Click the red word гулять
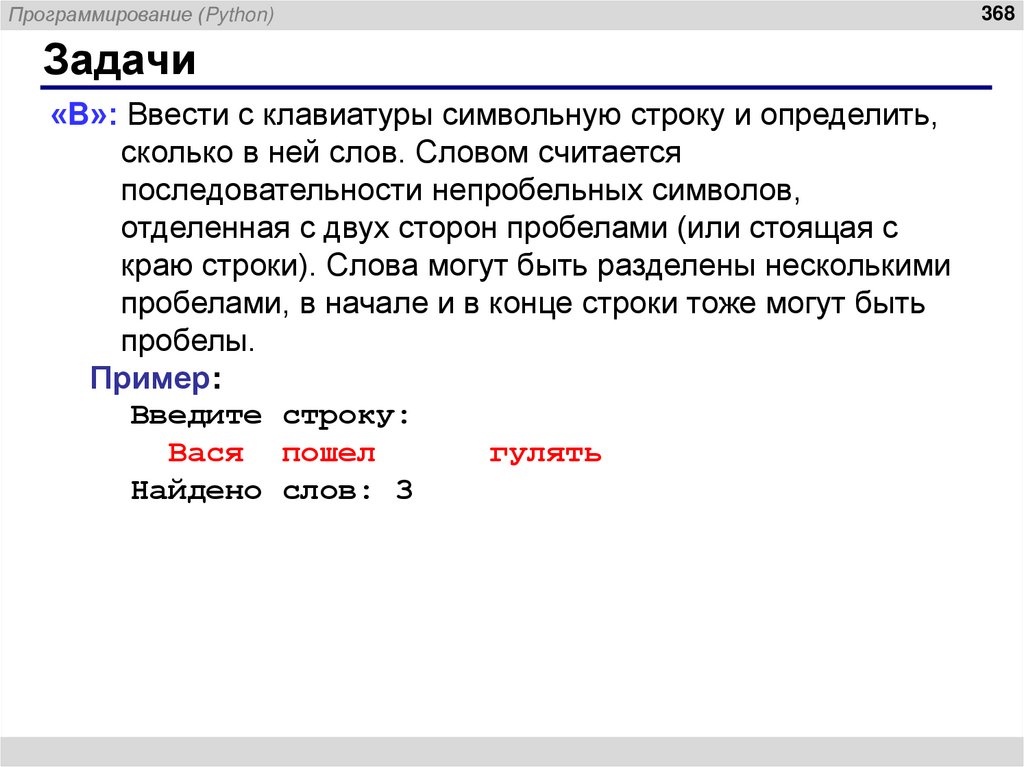Screen dimensions: 1024x767 pos(545,453)
